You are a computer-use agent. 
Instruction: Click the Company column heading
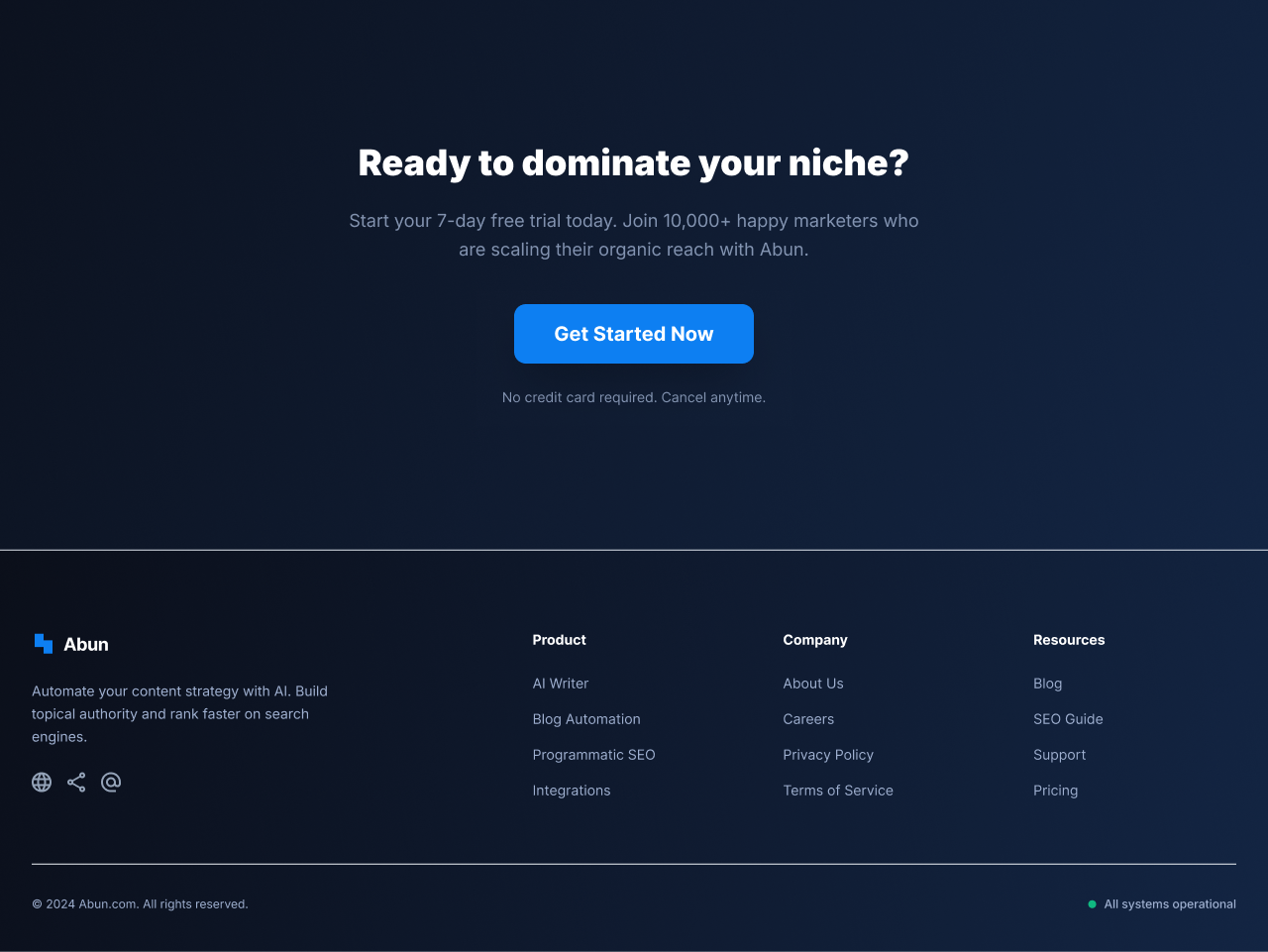point(815,640)
